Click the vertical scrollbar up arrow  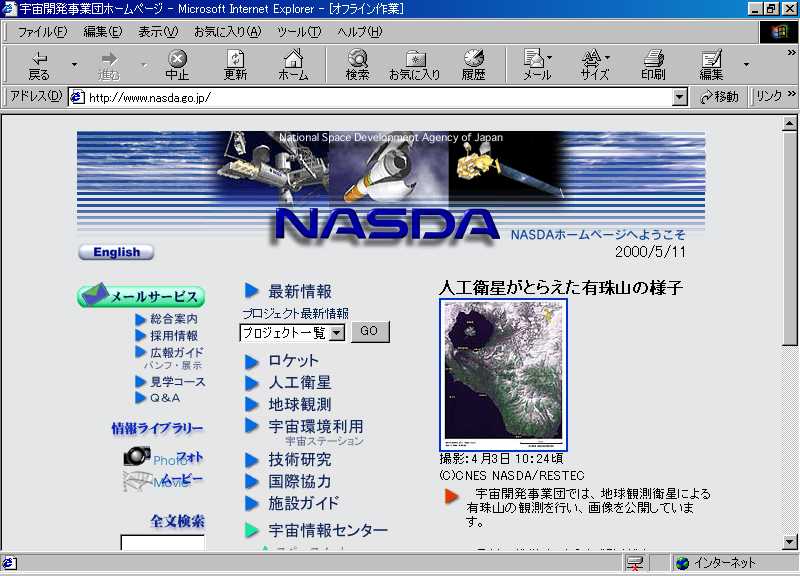pyautogui.click(x=789, y=123)
